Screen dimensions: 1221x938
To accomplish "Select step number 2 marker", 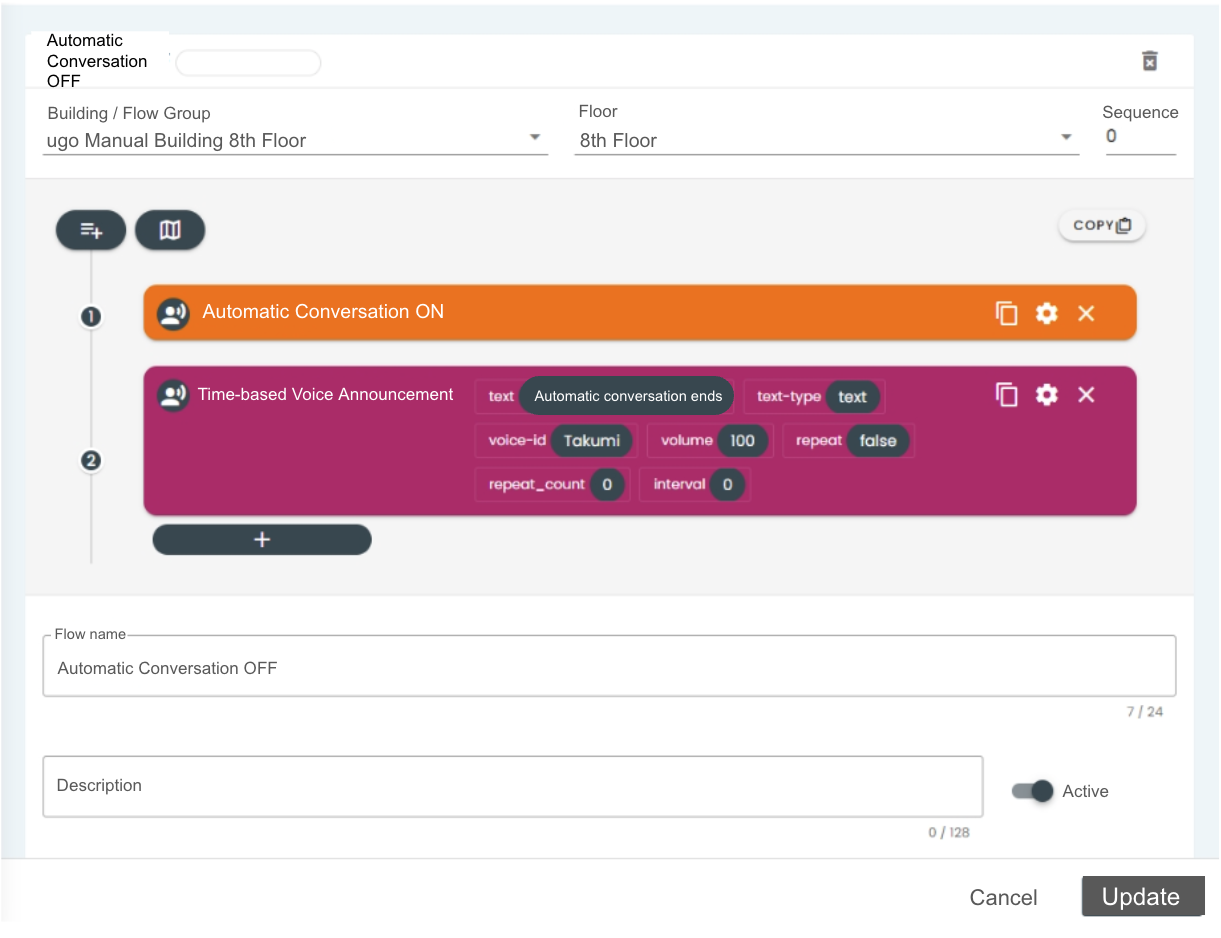I will coord(91,461).
